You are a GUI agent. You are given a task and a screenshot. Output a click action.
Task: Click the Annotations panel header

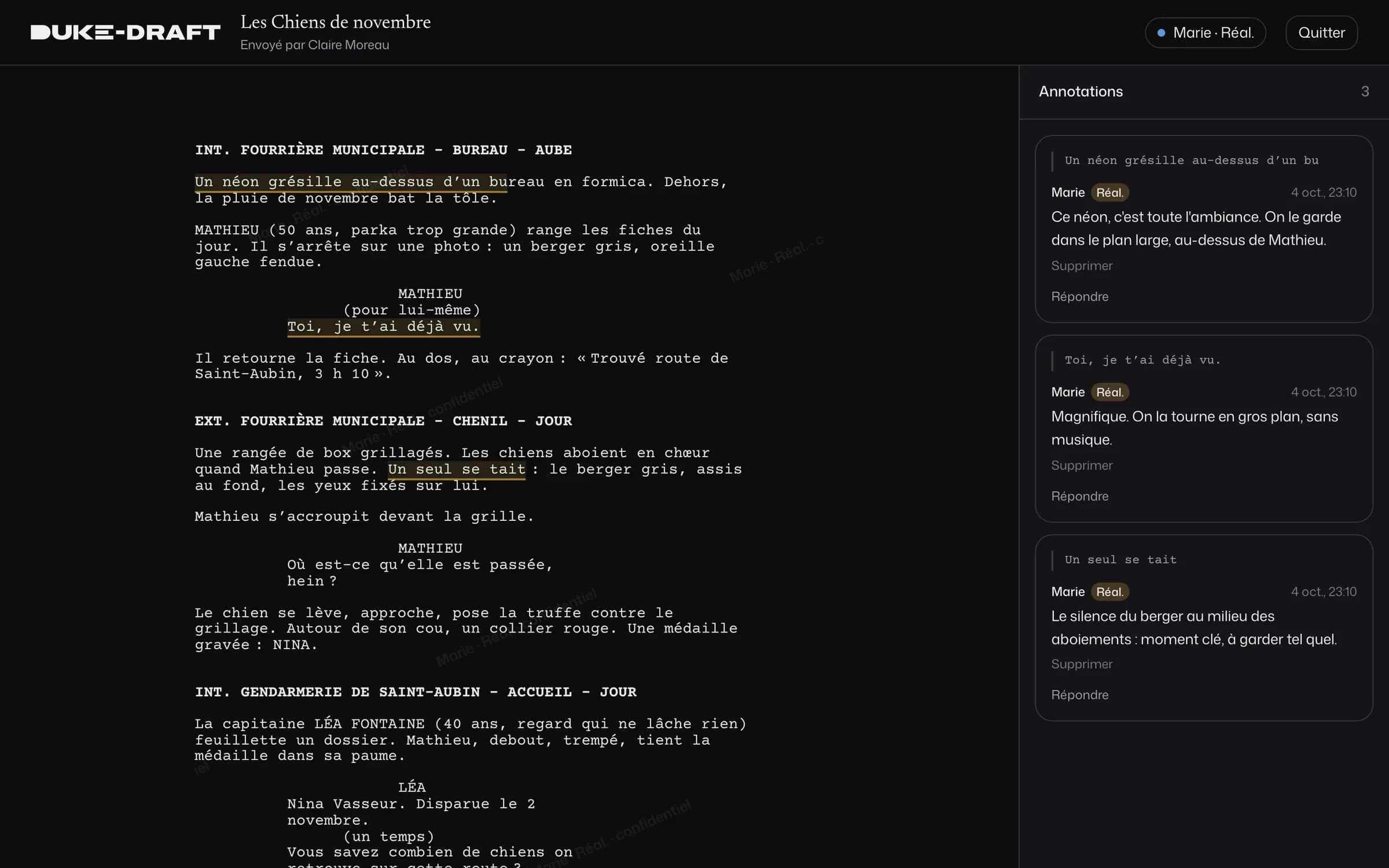tap(1081, 91)
